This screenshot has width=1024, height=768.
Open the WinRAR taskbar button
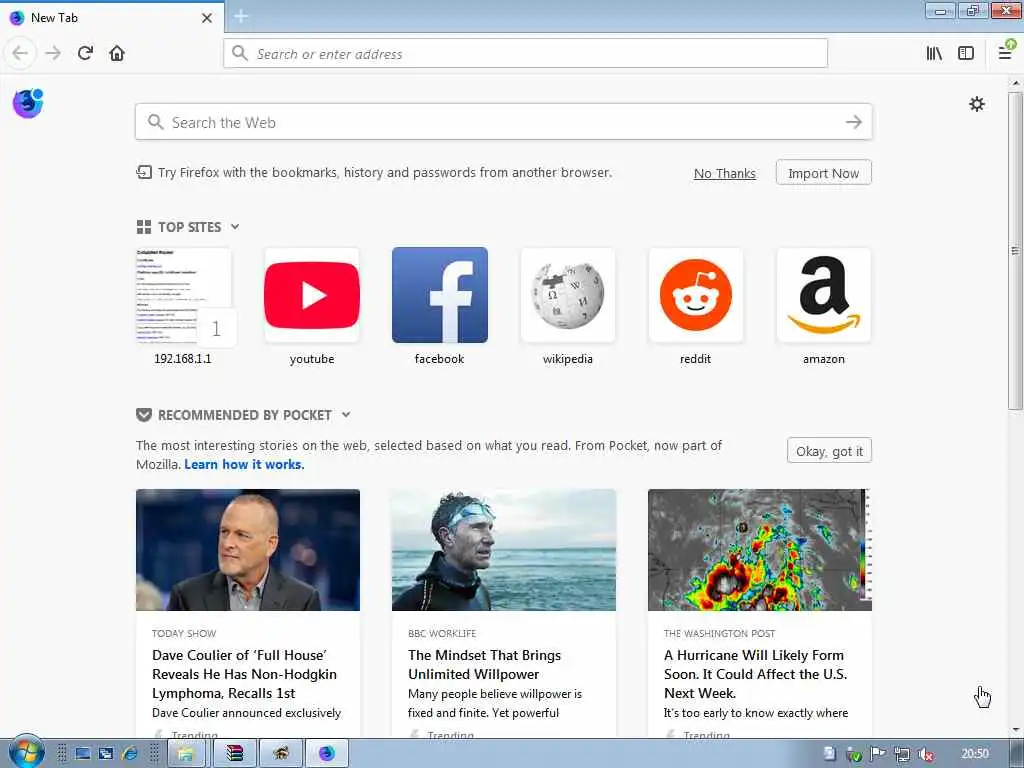[234, 754]
